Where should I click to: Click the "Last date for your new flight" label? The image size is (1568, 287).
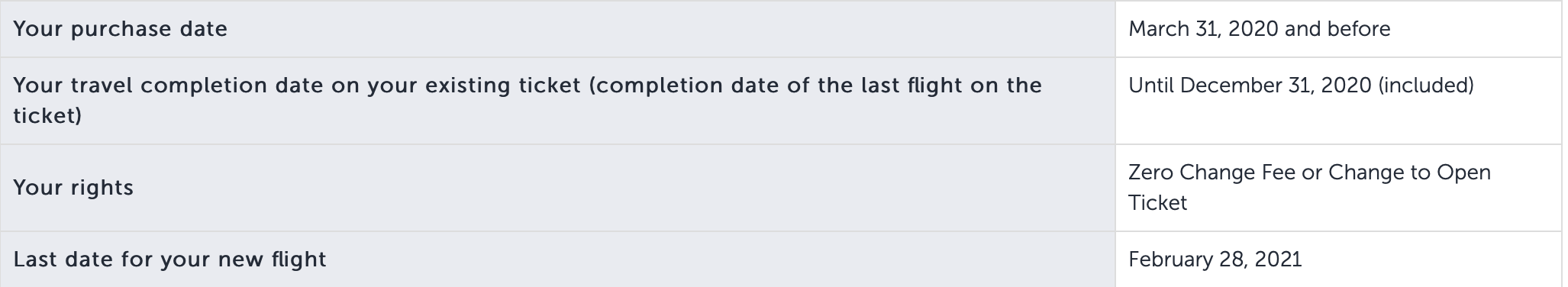(x=169, y=260)
